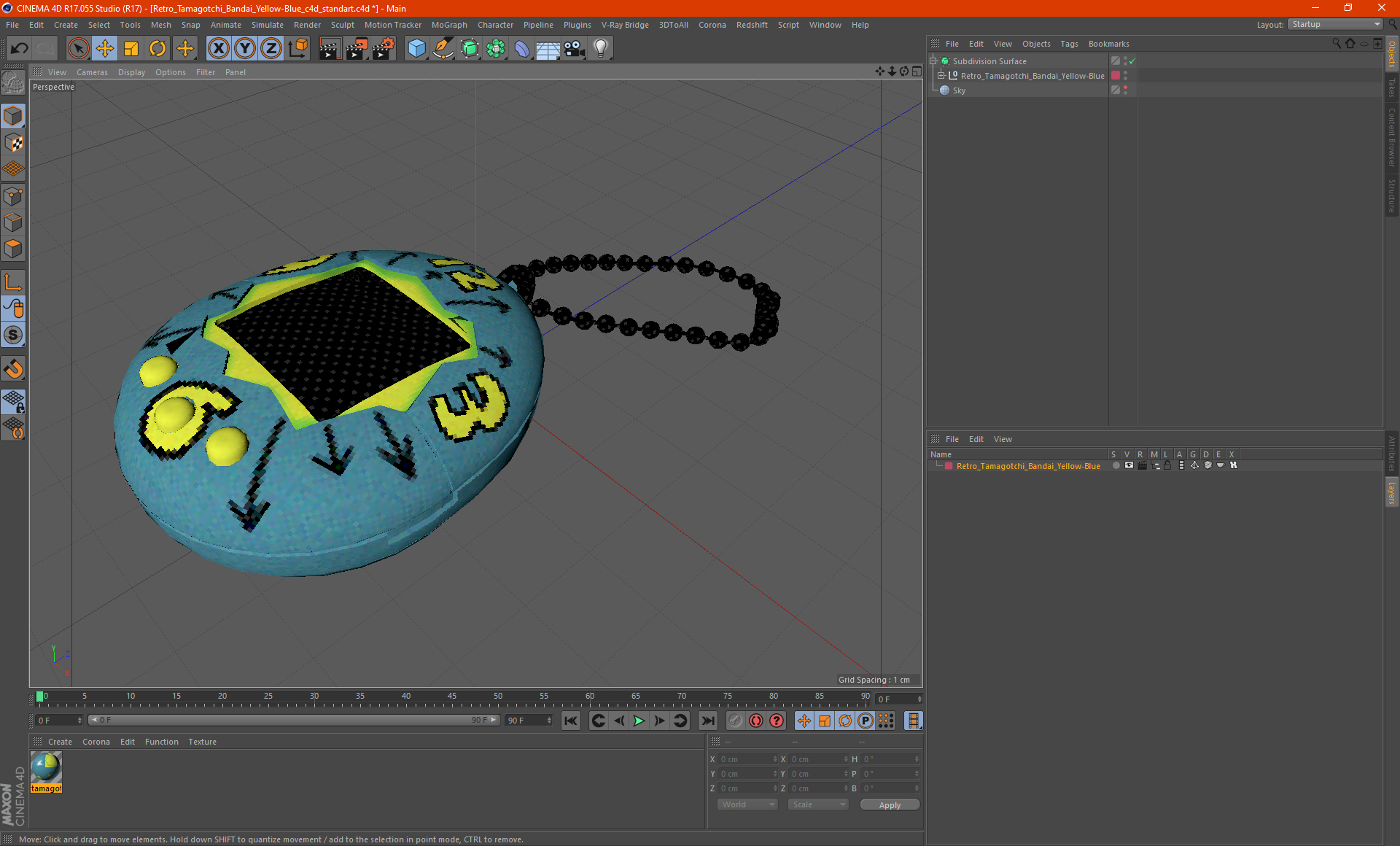Toggle Y axis lock
The height and width of the screenshot is (846, 1400).
[x=245, y=49]
